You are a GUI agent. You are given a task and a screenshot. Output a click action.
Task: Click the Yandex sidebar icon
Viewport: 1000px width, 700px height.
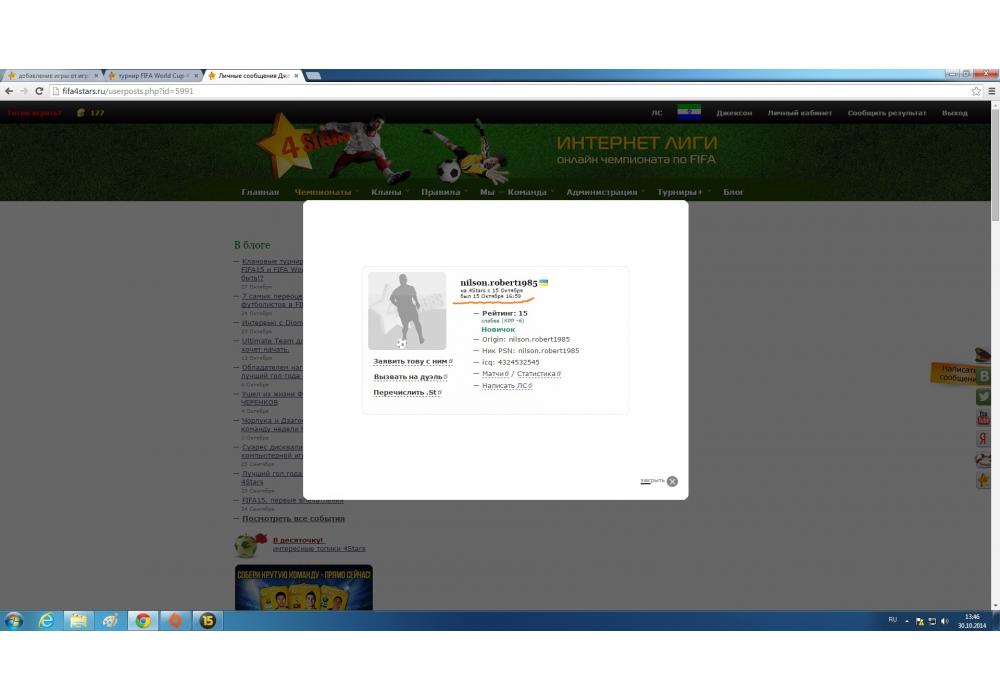[x=984, y=439]
